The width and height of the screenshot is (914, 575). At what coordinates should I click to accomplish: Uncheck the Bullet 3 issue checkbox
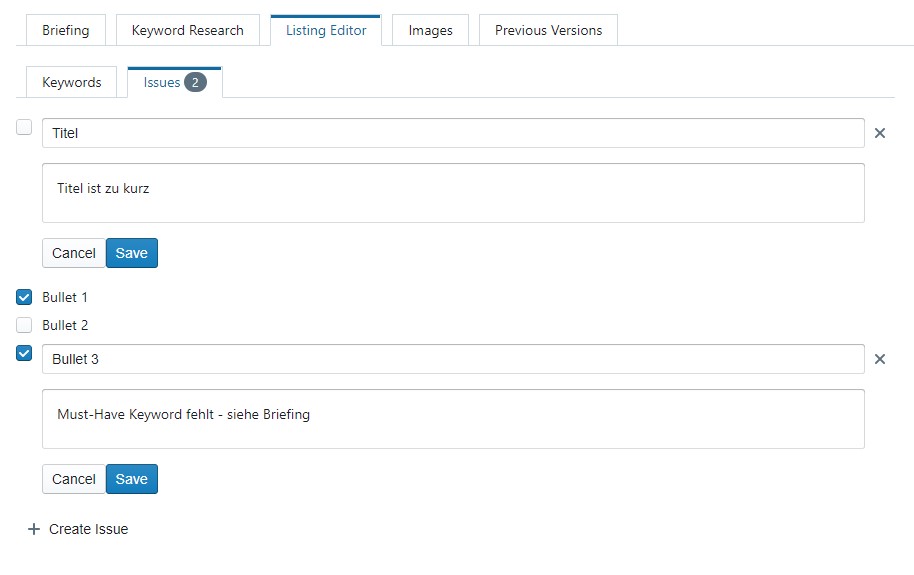coord(25,353)
